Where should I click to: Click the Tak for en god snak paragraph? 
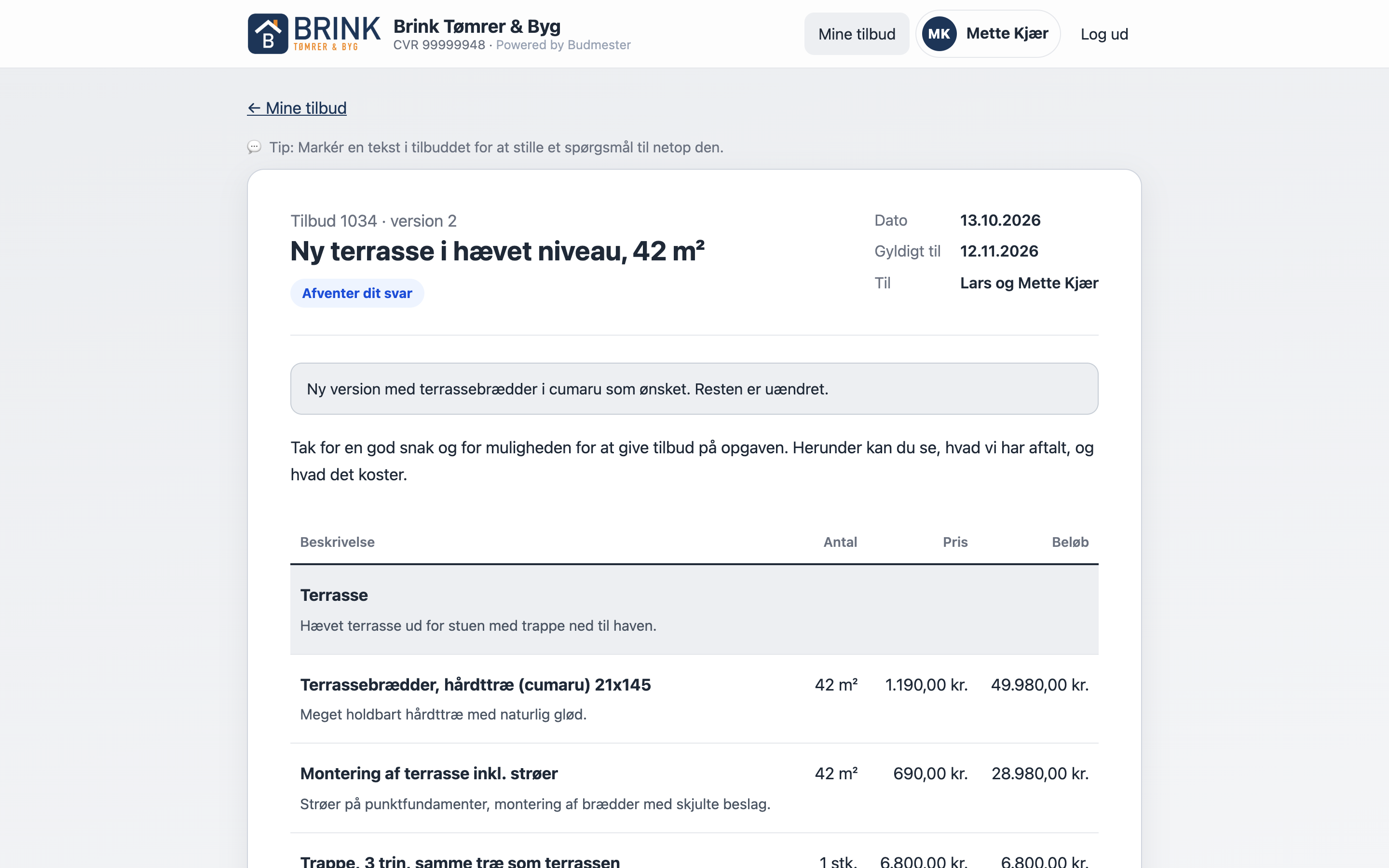[692, 461]
